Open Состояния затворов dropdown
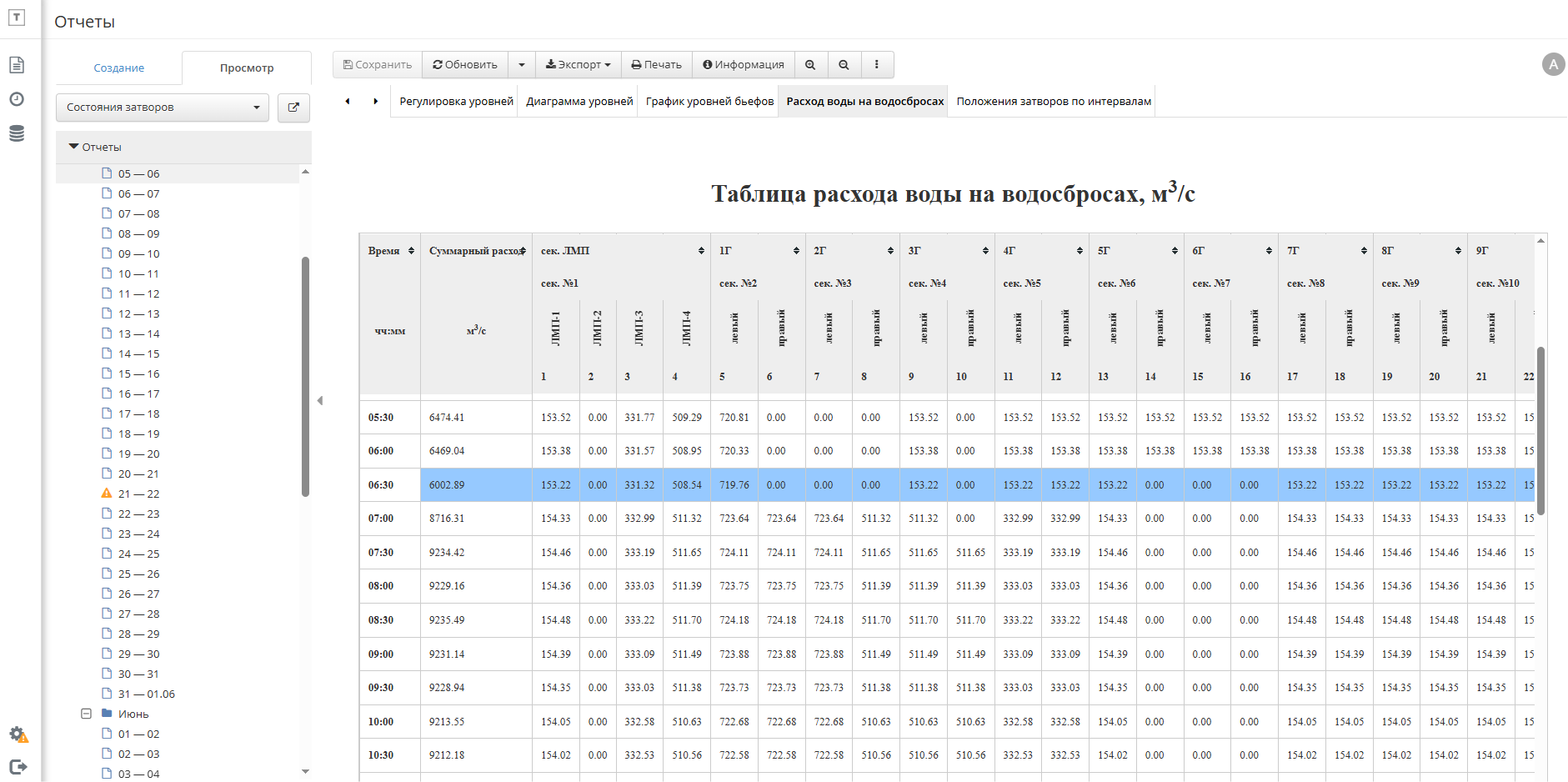The image size is (1568, 782). [x=163, y=108]
